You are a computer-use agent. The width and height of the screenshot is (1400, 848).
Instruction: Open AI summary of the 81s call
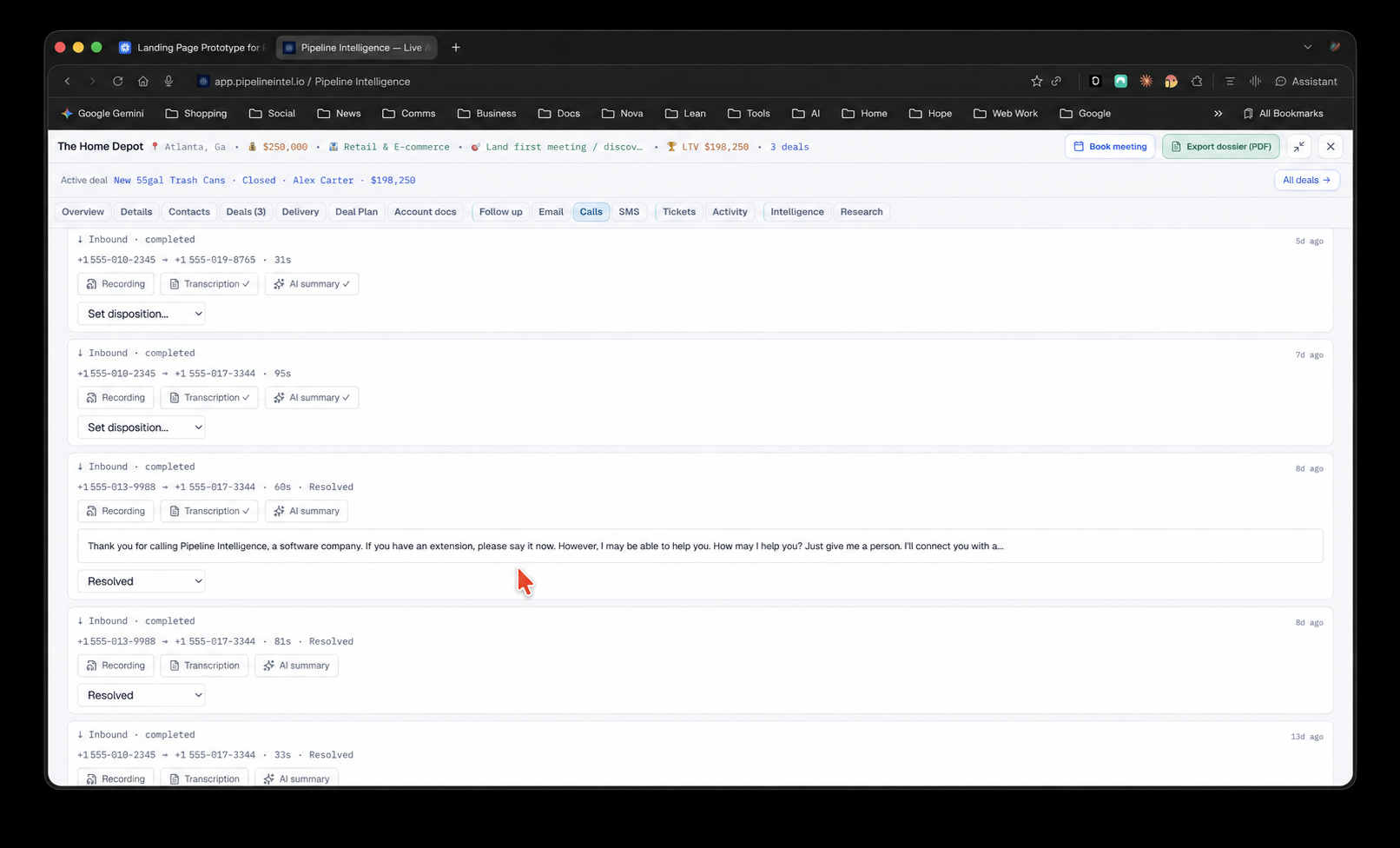[296, 666]
